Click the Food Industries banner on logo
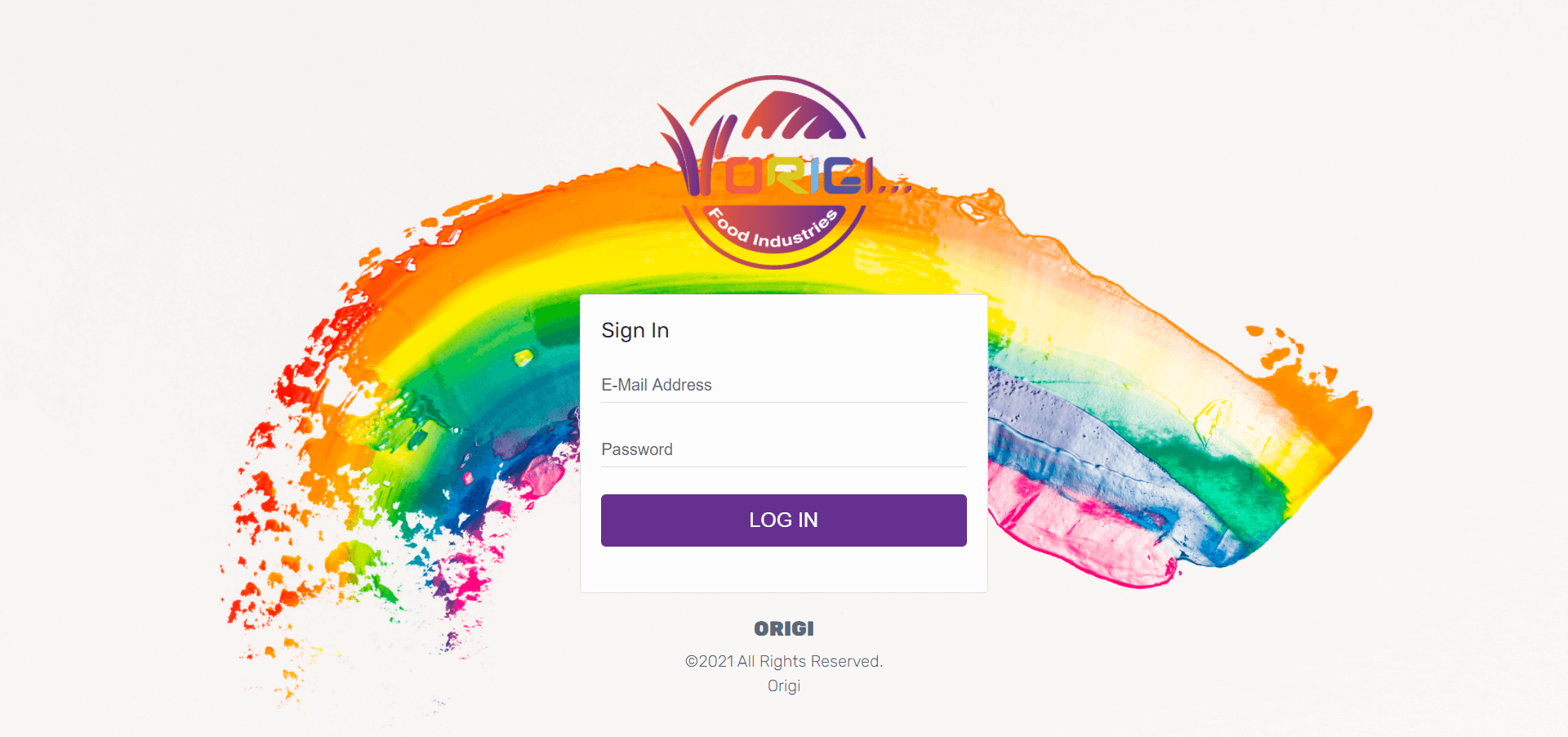 click(x=774, y=234)
